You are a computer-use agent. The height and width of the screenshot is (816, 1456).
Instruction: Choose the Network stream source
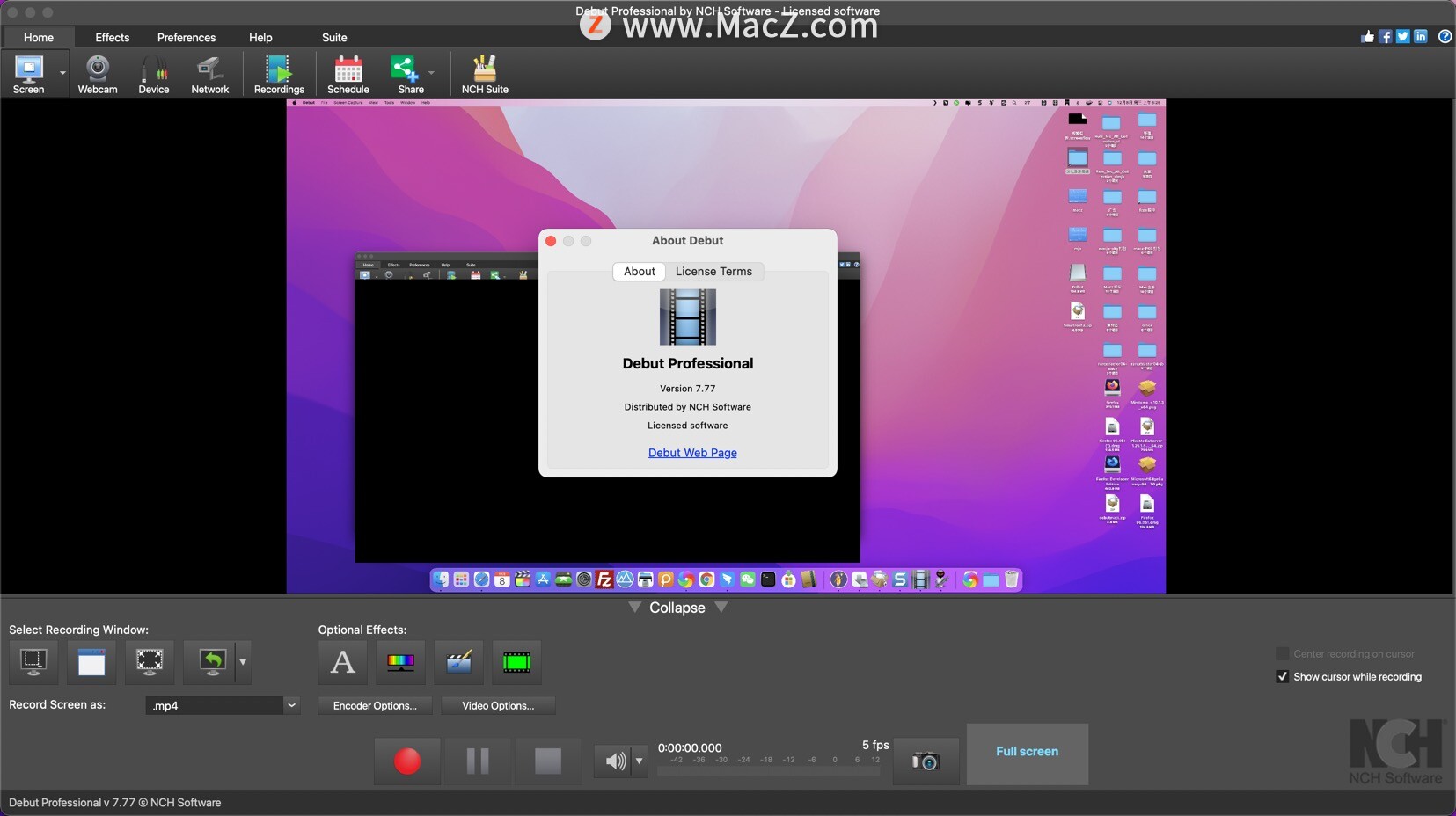point(210,74)
